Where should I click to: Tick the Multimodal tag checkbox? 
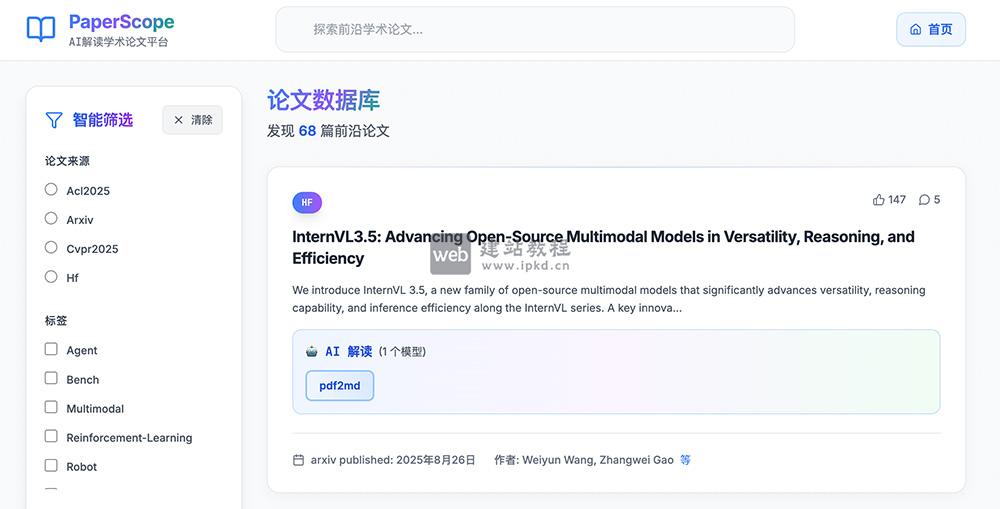point(51,407)
